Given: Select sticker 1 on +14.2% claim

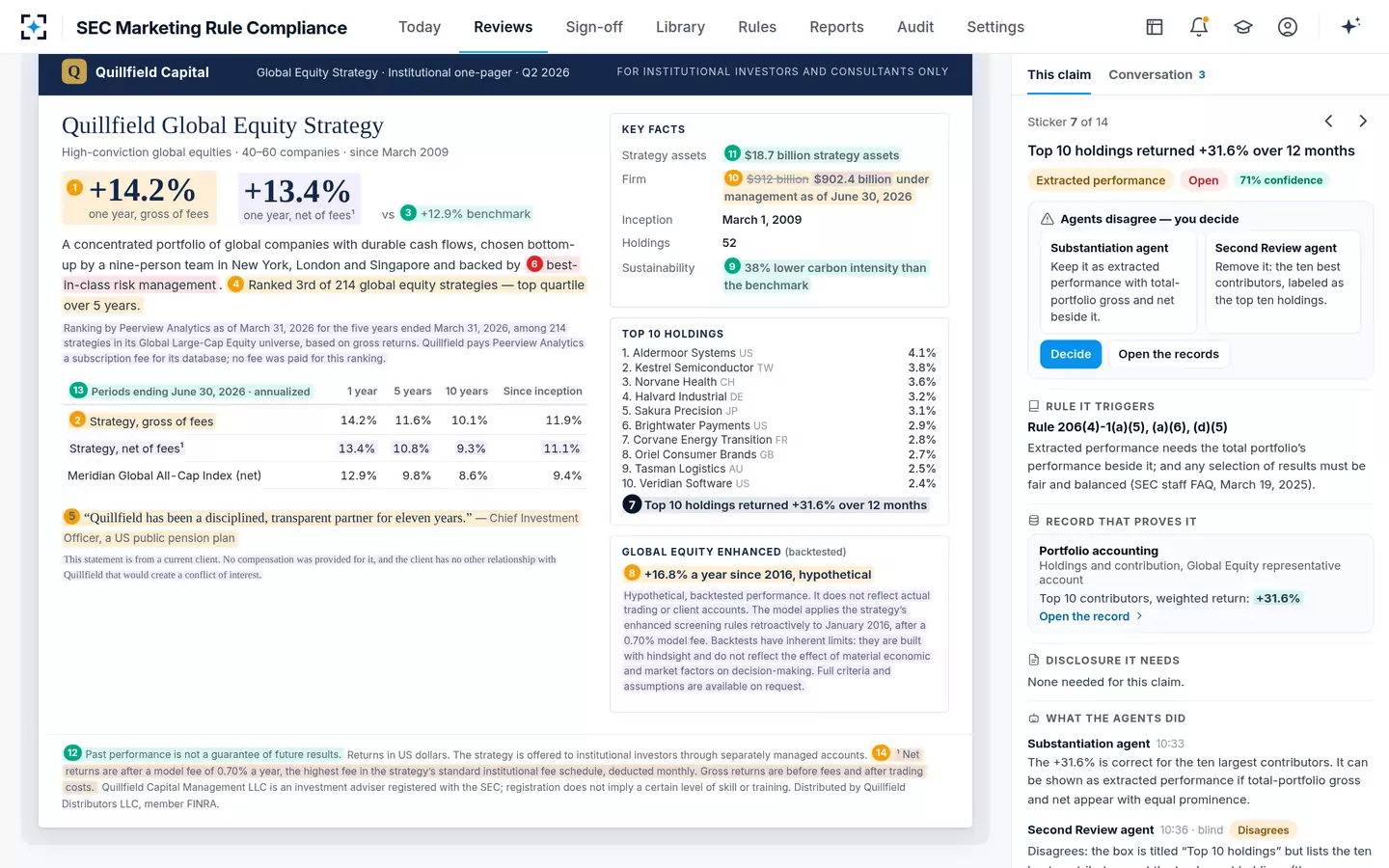Looking at the screenshot, I should (74, 187).
